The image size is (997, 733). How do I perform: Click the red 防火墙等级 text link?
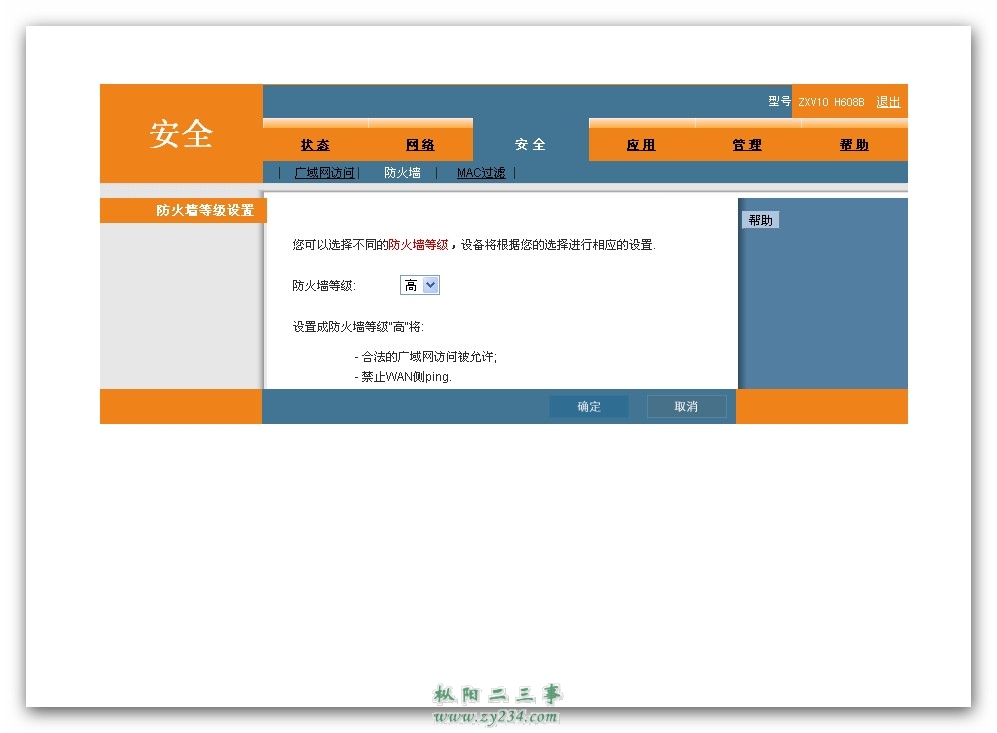[x=418, y=245]
